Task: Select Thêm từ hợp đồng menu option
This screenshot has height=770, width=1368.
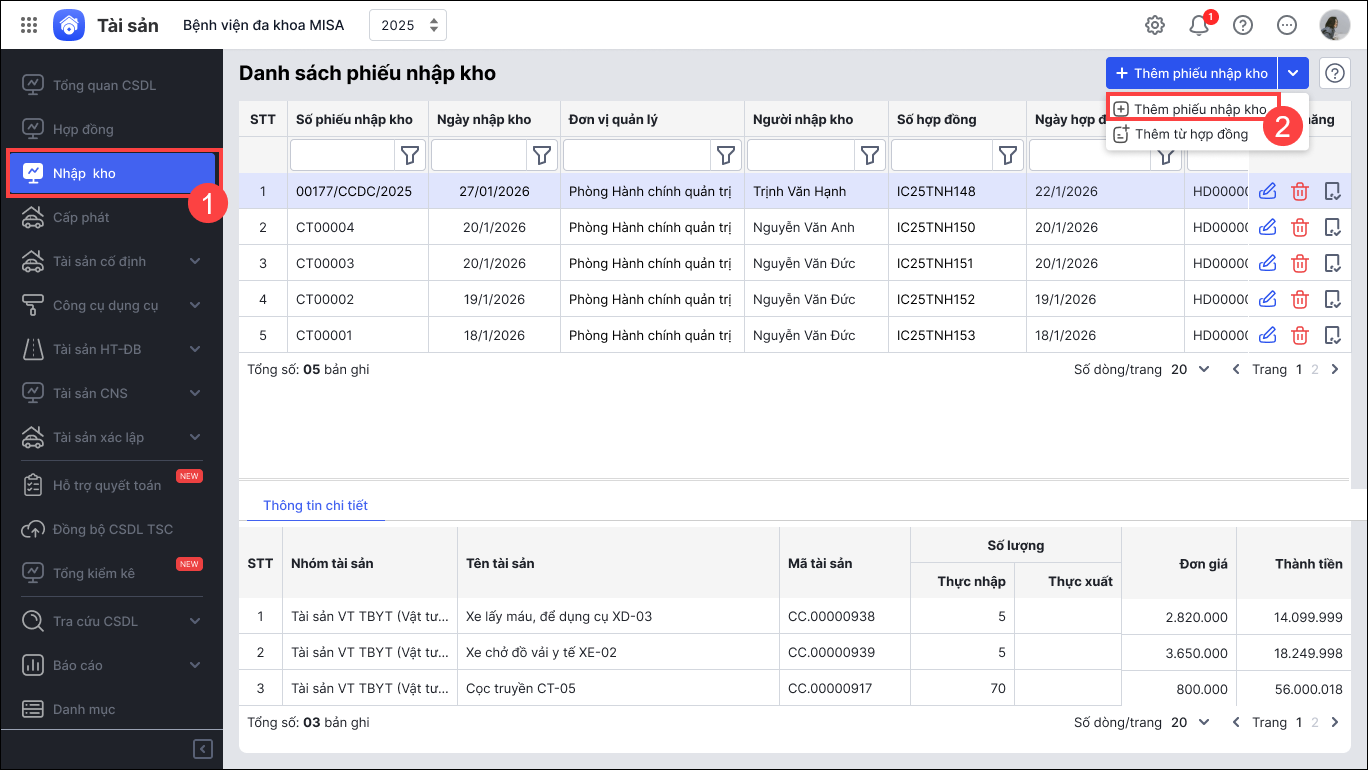Action: pyautogui.click(x=1191, y=134)
